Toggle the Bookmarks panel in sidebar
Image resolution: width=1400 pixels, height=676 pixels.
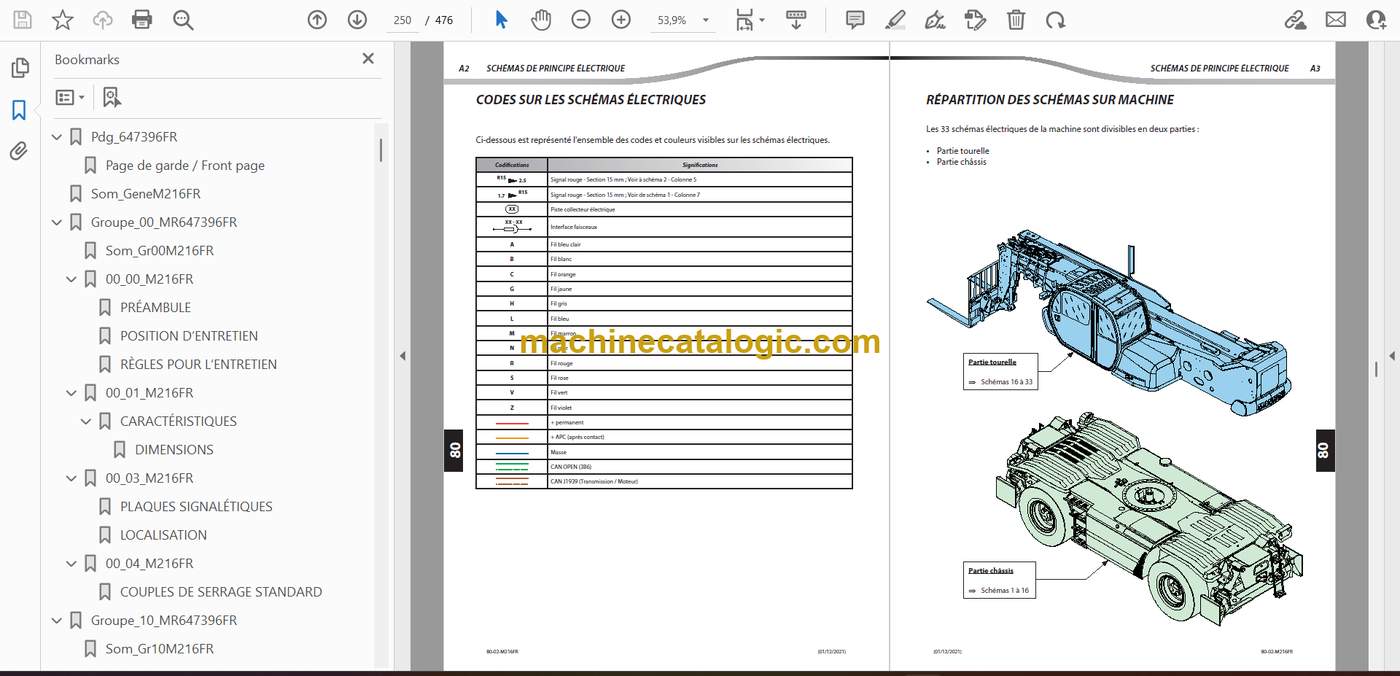coord(19,110)
